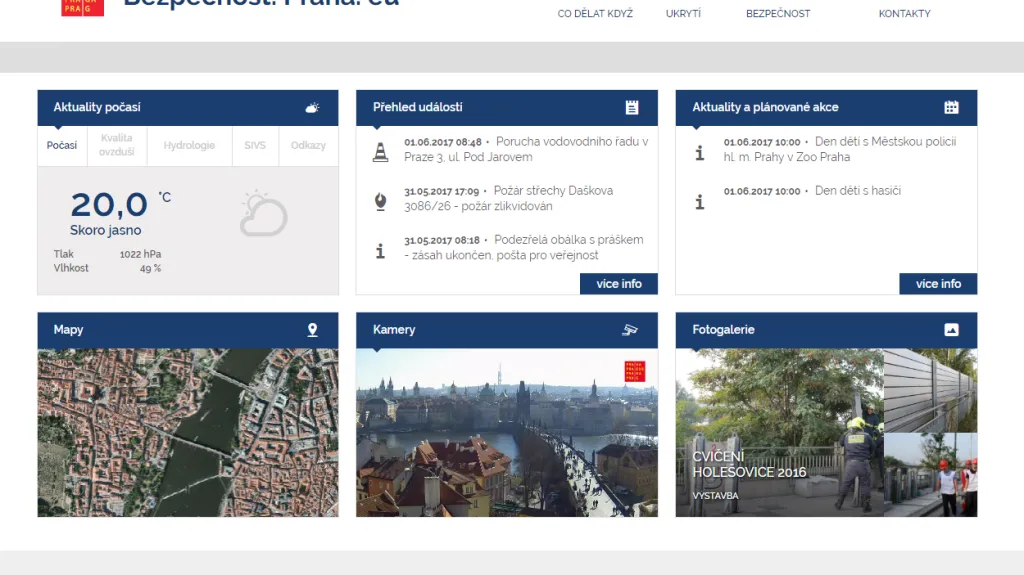Switch to the Odkazy tab
The image size is (1024, 575).
(308, 145)
